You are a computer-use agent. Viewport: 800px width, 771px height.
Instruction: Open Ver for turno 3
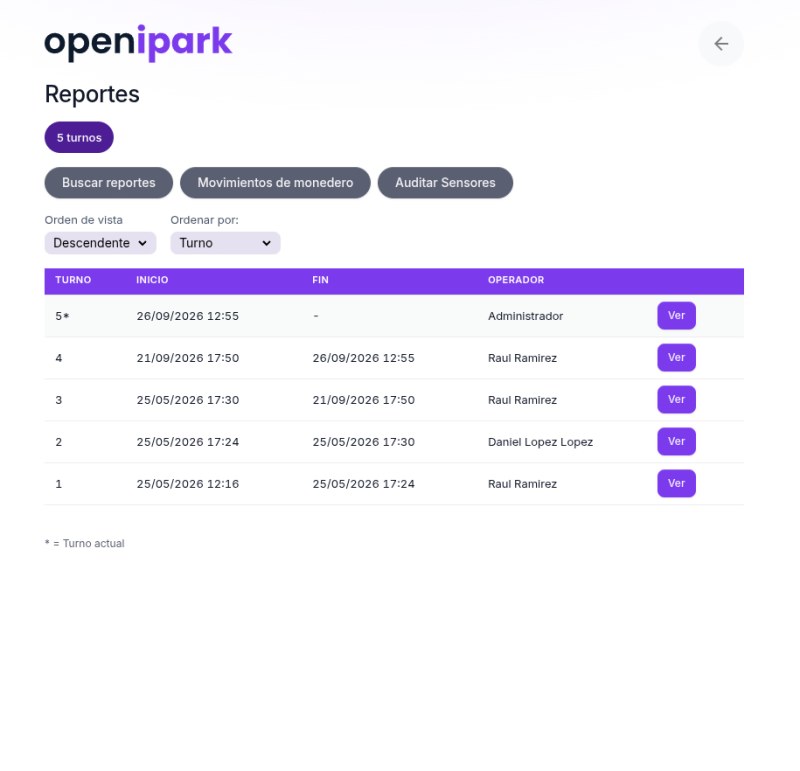click(x=676, y=399)
